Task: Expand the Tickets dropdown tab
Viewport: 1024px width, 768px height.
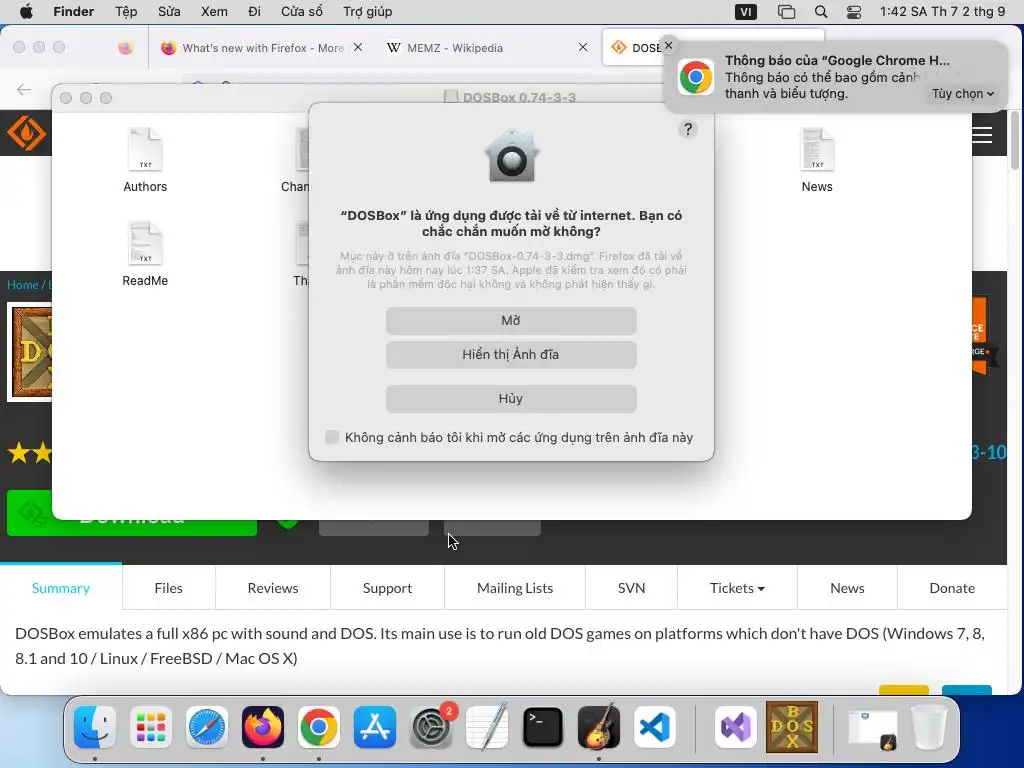Action: (737, 588)
